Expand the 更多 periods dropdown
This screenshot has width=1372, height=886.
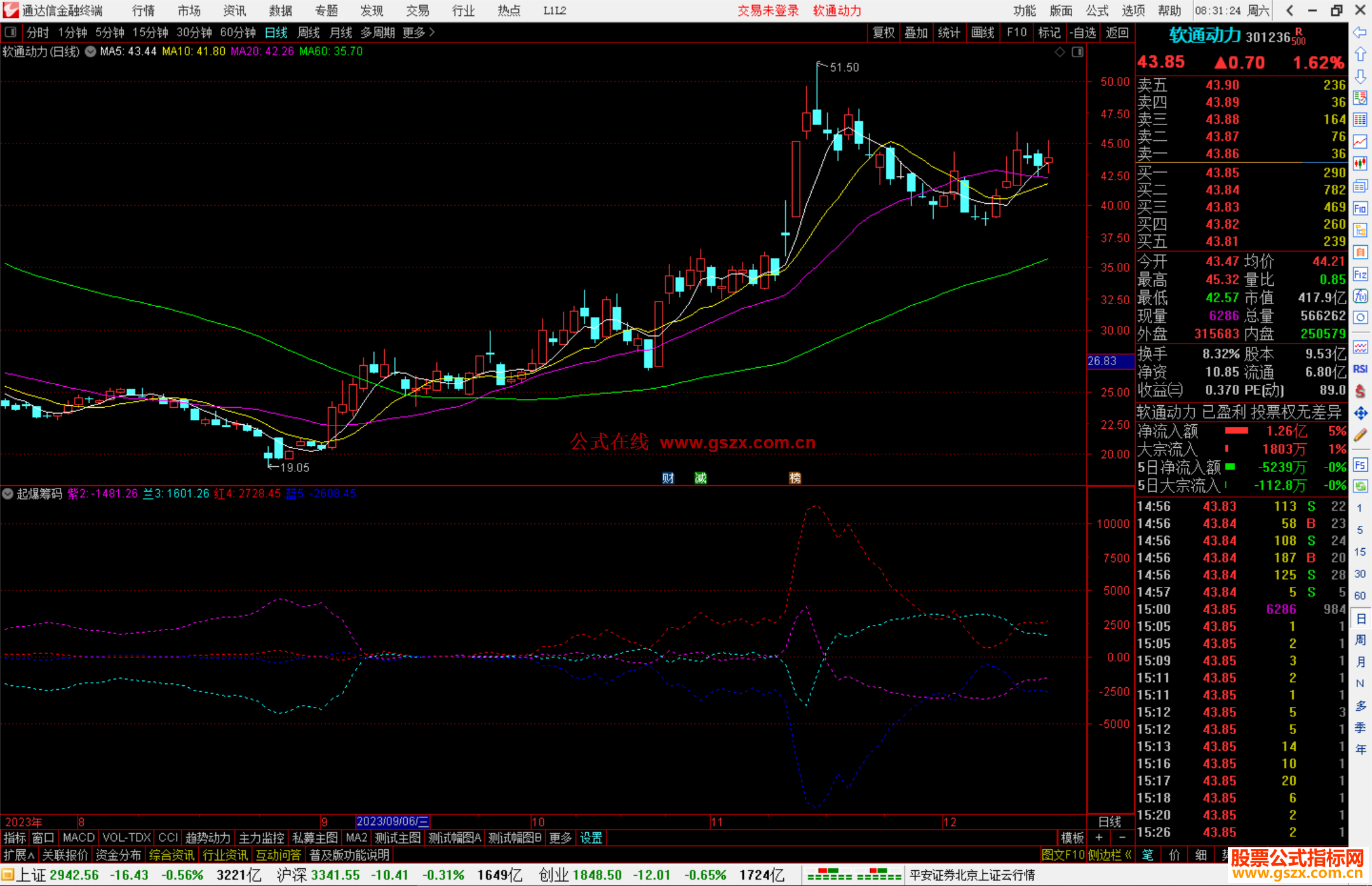(x=419, y=32)
